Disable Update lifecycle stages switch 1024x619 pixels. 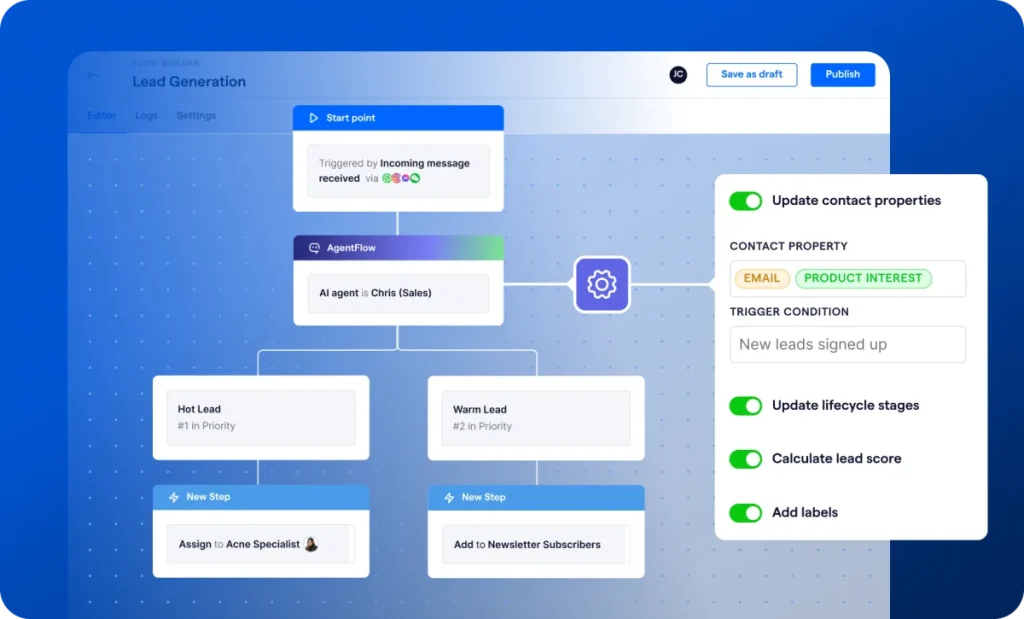[745, 406]
